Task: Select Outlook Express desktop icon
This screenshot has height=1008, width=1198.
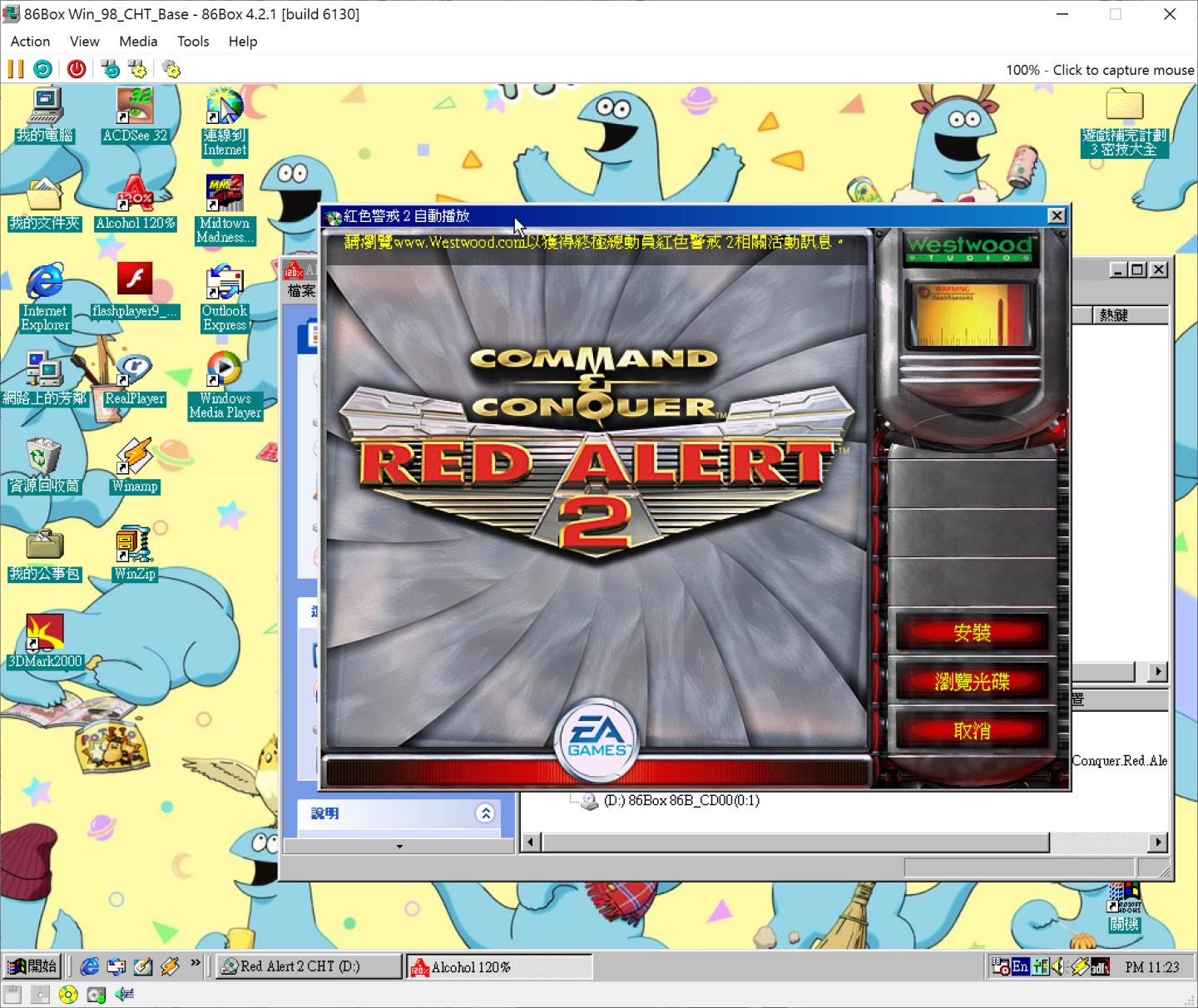Action: (x=225, y=298)
